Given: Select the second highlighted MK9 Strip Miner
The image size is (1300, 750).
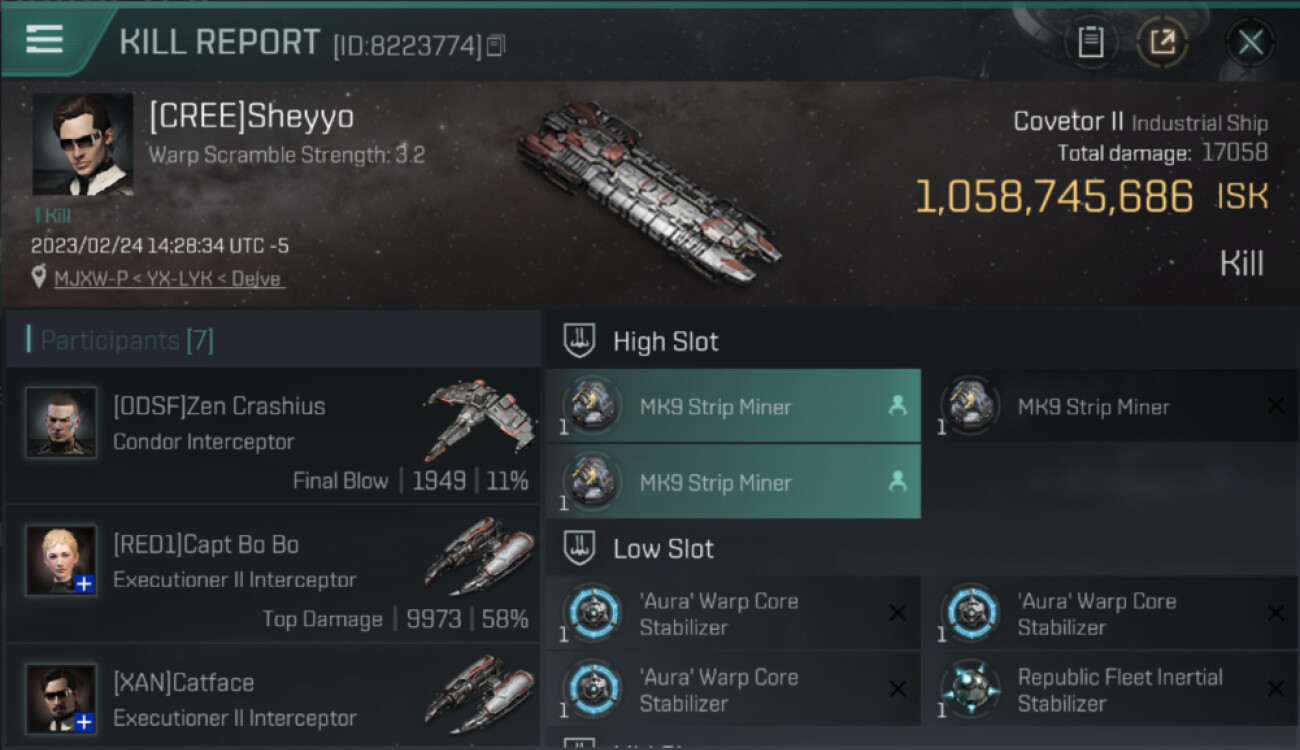Looking at the screenshot, I should 733,482.
